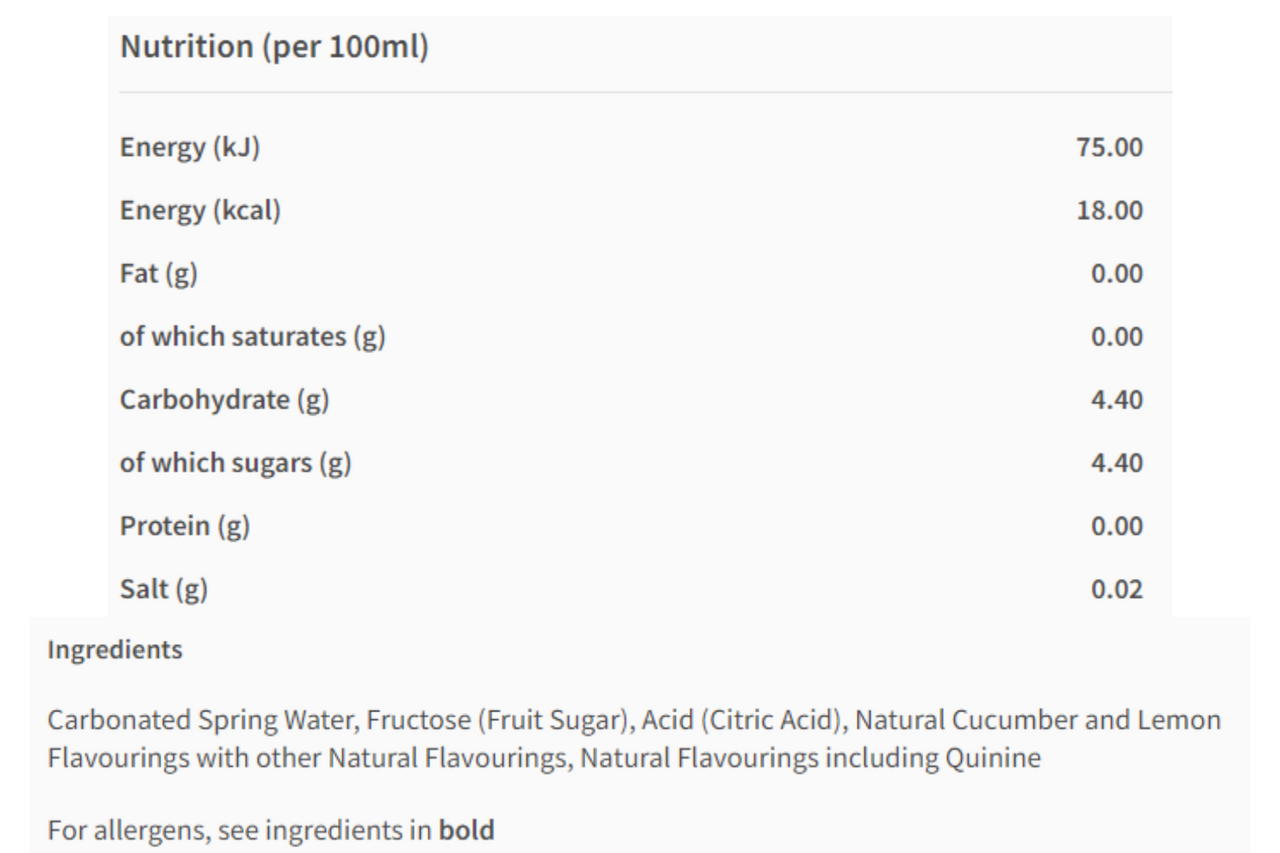Click the Ingredients heading

point(115,650)
